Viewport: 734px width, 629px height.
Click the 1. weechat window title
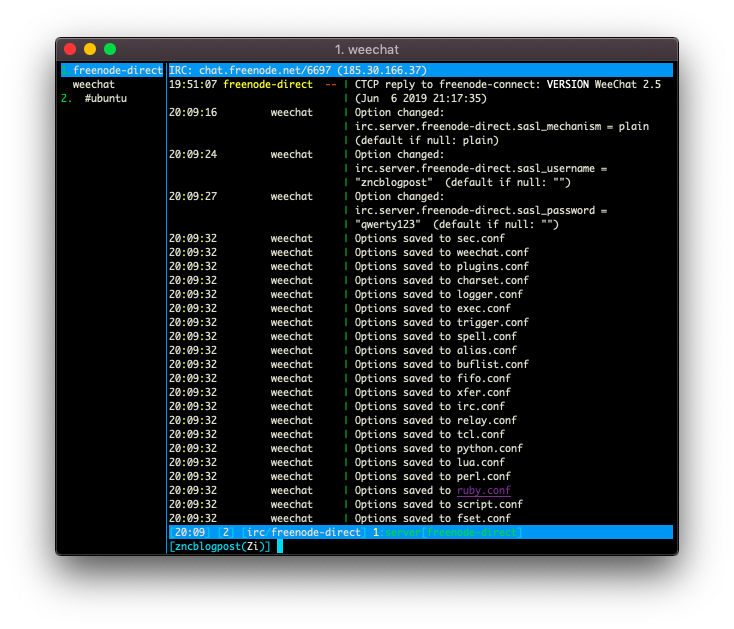[367, 50]
